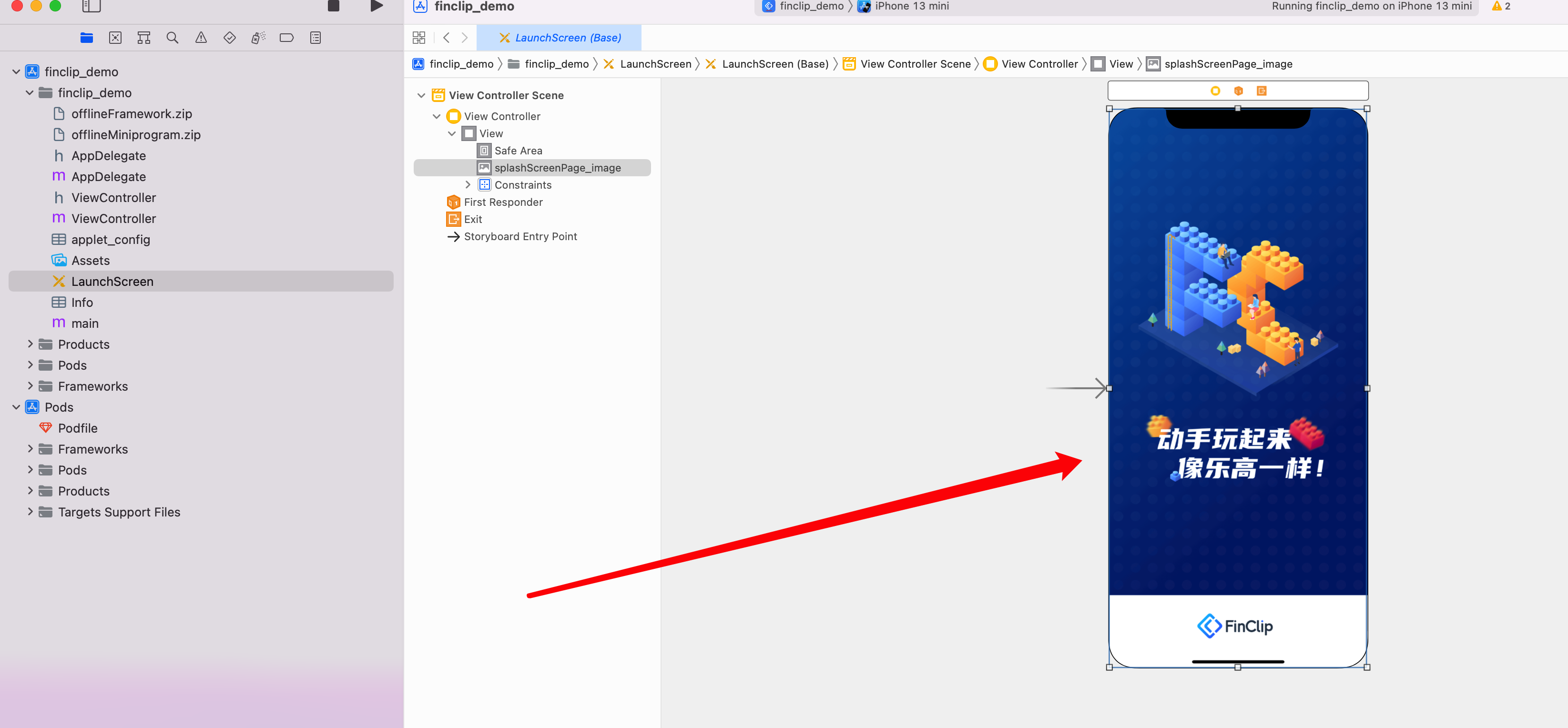Screen dimensions: 1568x728
Task: Open the Find navigator magnifier icon
Action: click(x=172, y=38)
